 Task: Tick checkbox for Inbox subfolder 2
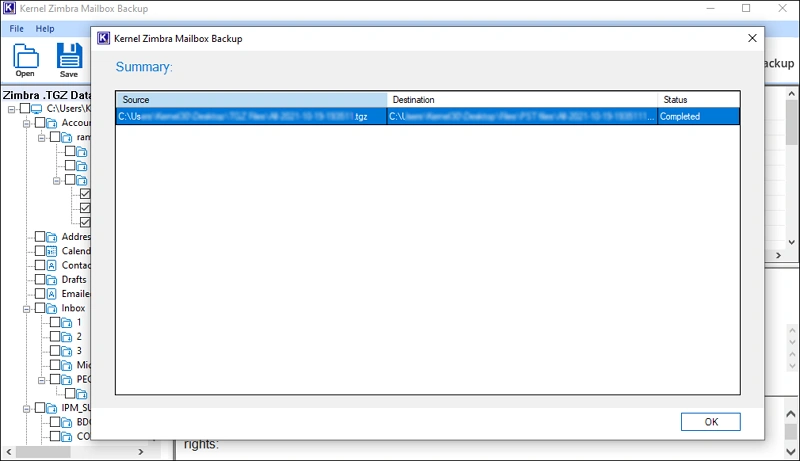pos(55,336)
